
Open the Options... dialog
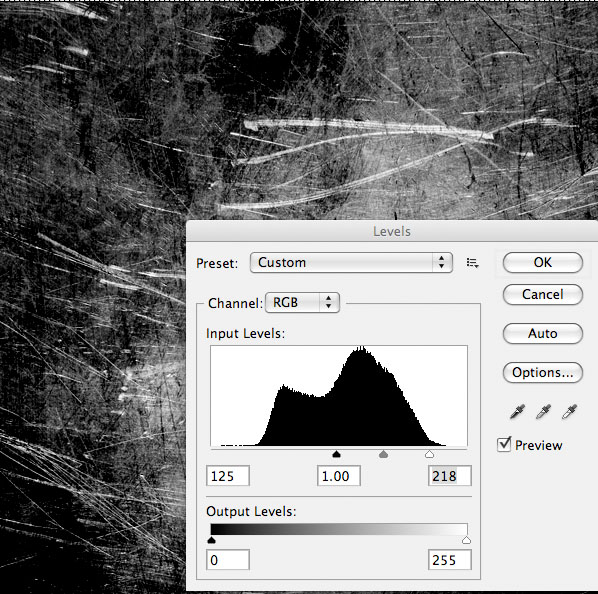click(x=543, y=372)
